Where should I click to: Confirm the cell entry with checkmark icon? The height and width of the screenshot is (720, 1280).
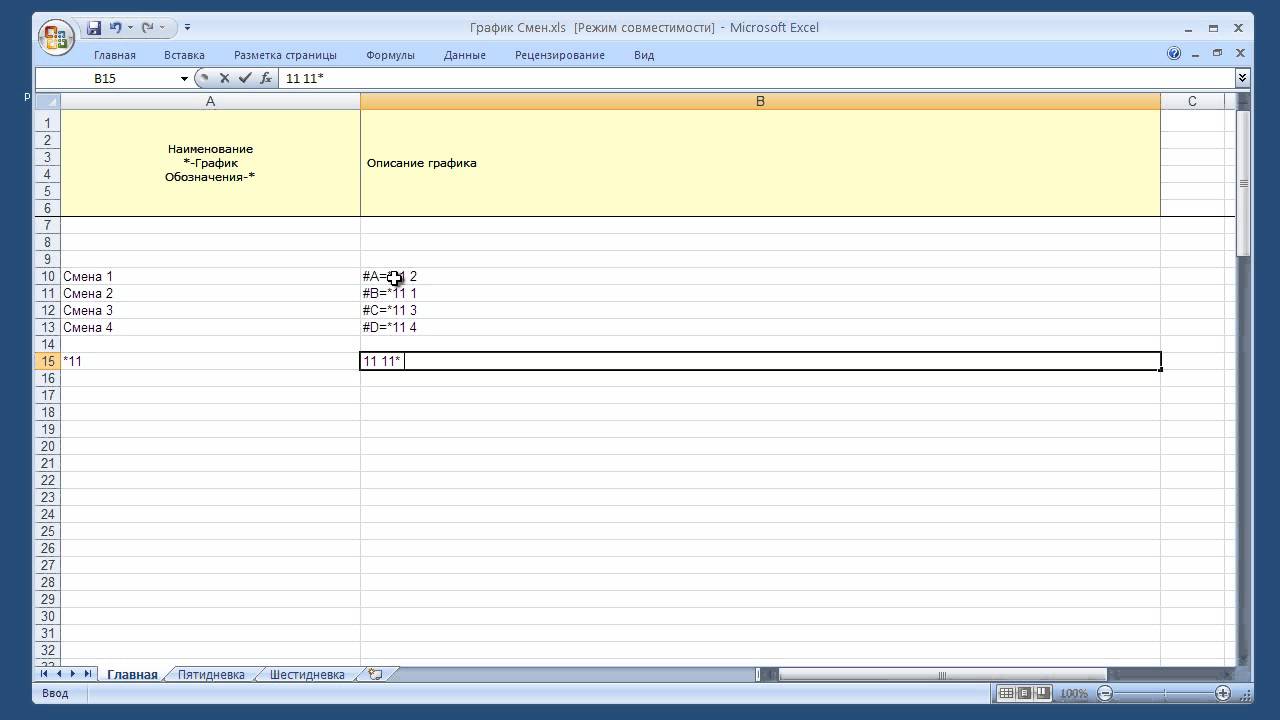(x=245, y=78)
